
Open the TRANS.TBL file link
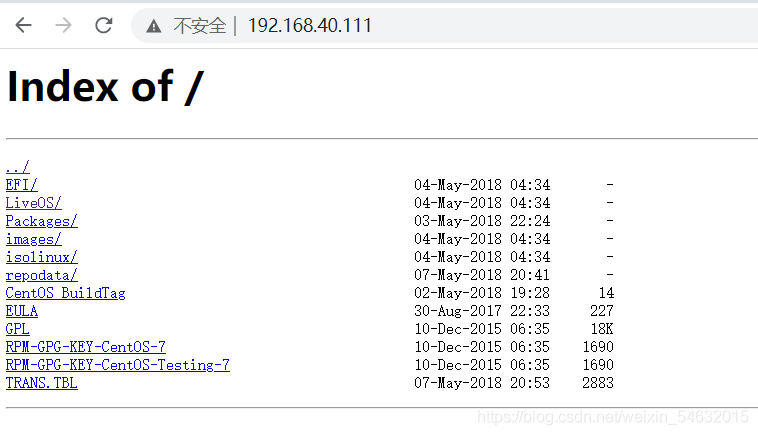[x=41, y=383]
